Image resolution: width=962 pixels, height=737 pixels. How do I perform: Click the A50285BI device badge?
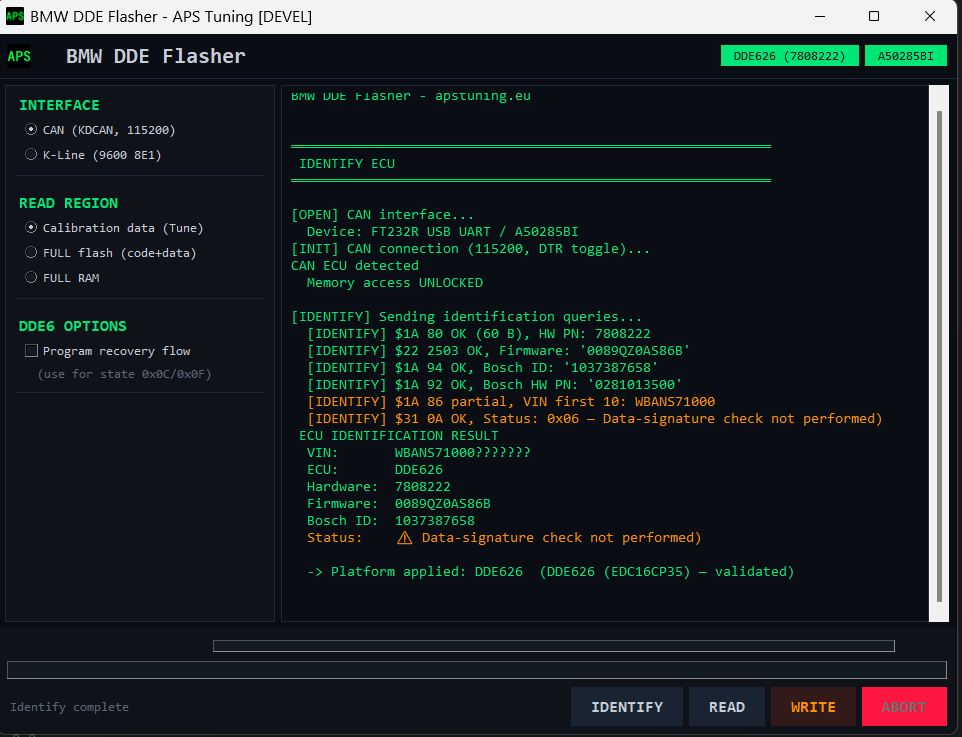point(906,56)
